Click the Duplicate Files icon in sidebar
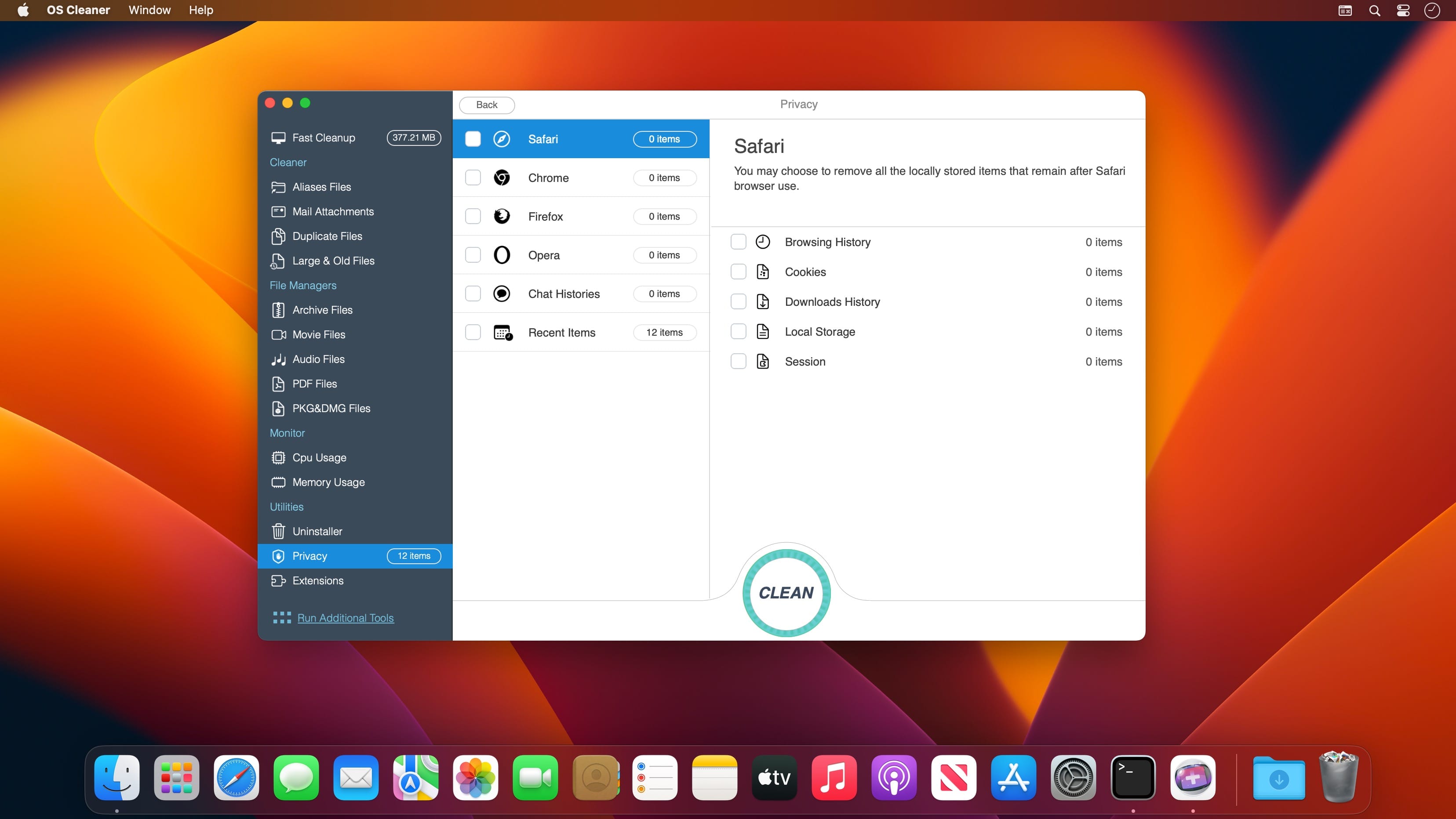 click(278, 236)
